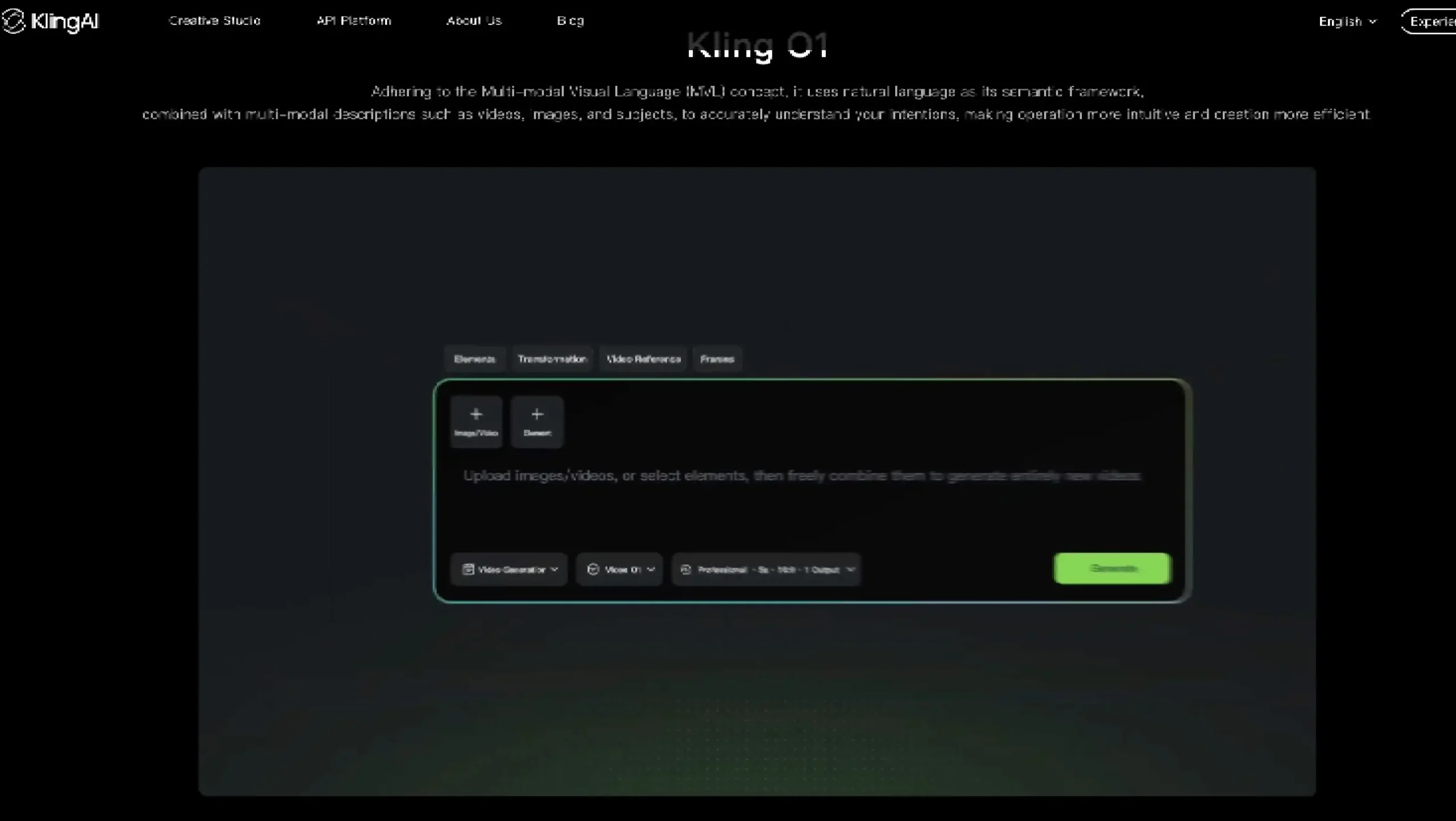
Task: Select the Frames tab
Action: pos(717,359)
